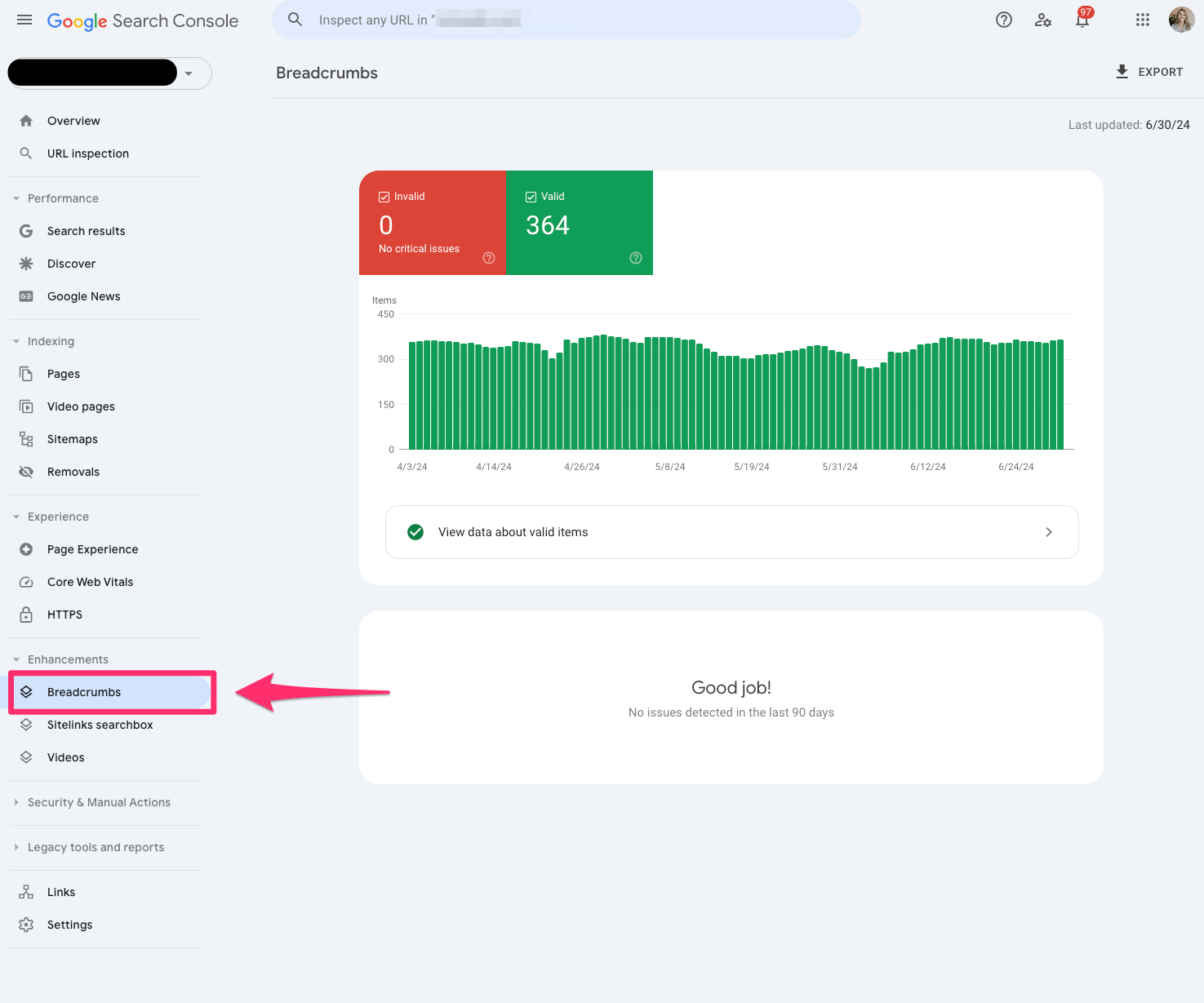
Task: Click the help icon on Valid card
Action: pos(636,258)
